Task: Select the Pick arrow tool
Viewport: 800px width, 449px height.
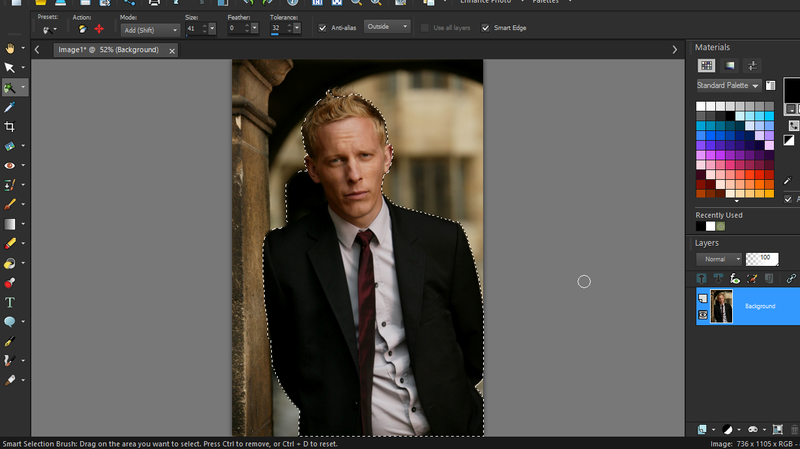Action: pos(10,67)
